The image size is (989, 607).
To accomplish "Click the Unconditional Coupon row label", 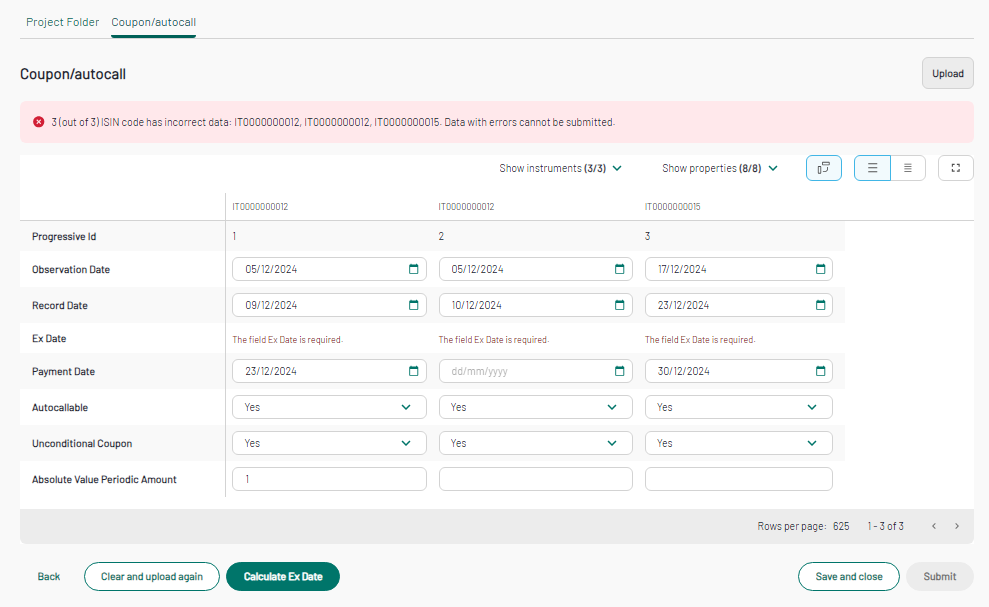I will 82,444.
